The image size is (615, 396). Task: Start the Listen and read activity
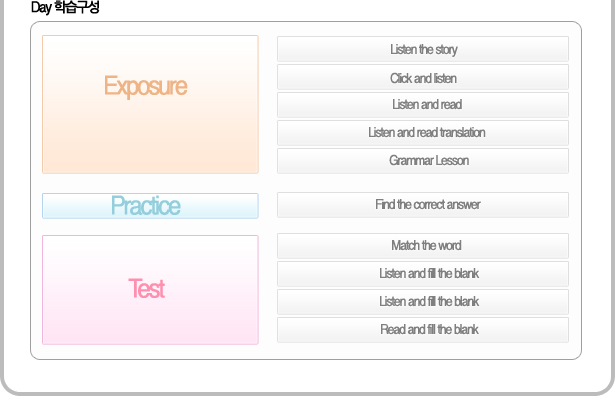tap(423, 105)
